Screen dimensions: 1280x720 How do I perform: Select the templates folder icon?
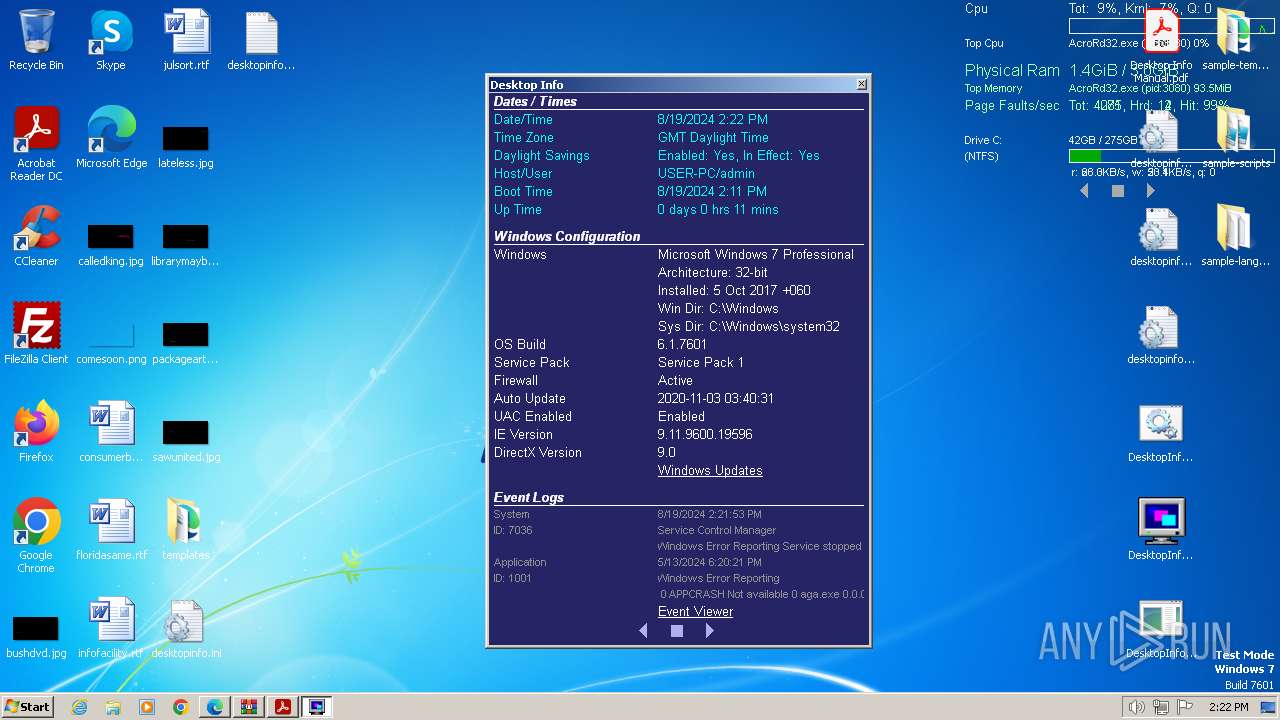click(186, 530)
